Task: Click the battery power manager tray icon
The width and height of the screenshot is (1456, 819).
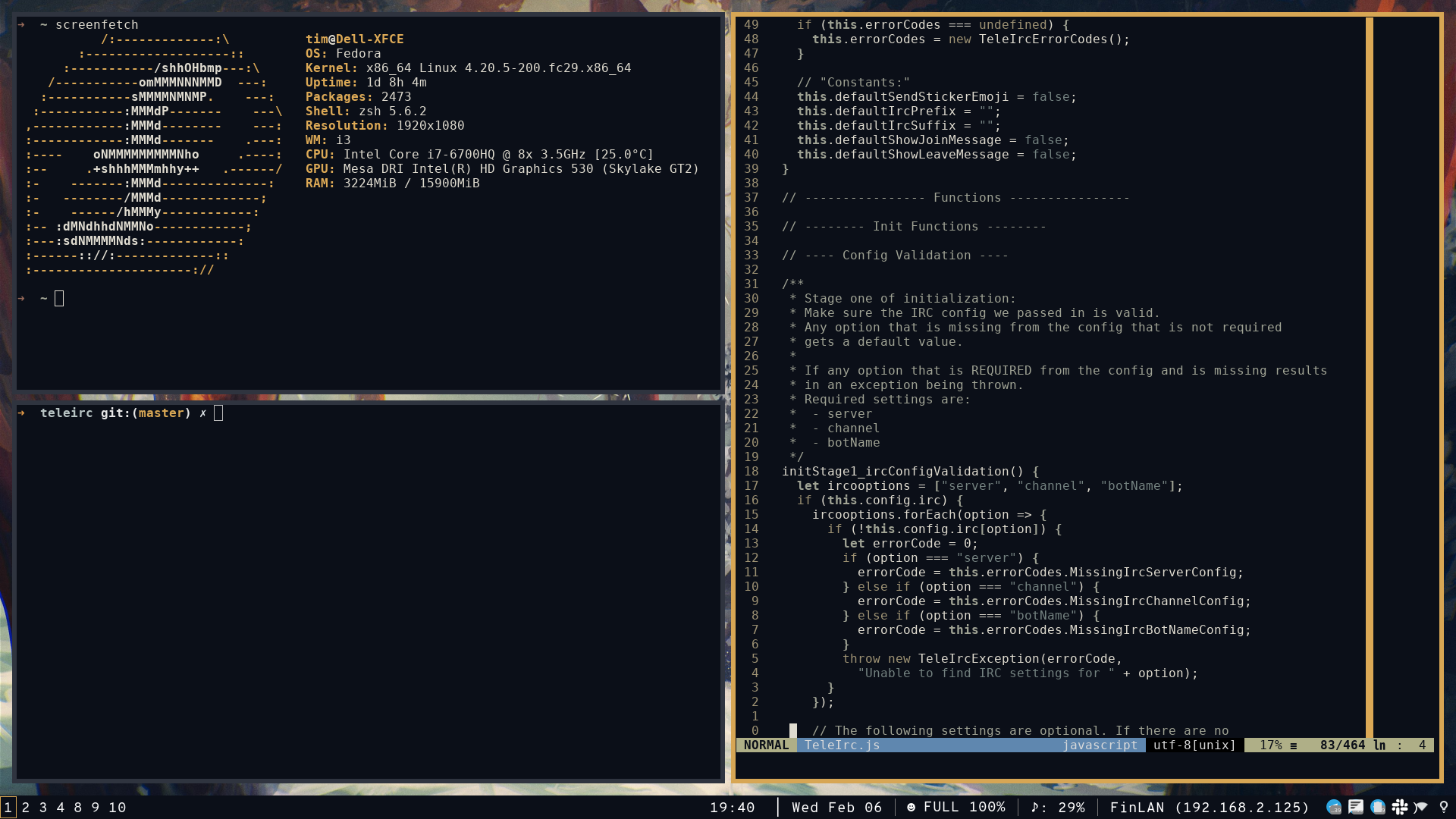Action: (x=1378, y=807)
